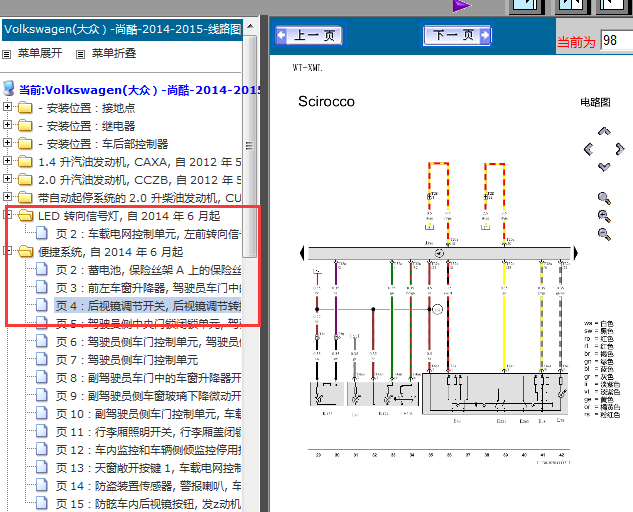Click folder icon of 2.0 升汽油发动机 CCZB
This screenshot has height=512, width=633.
coord(25,180)
